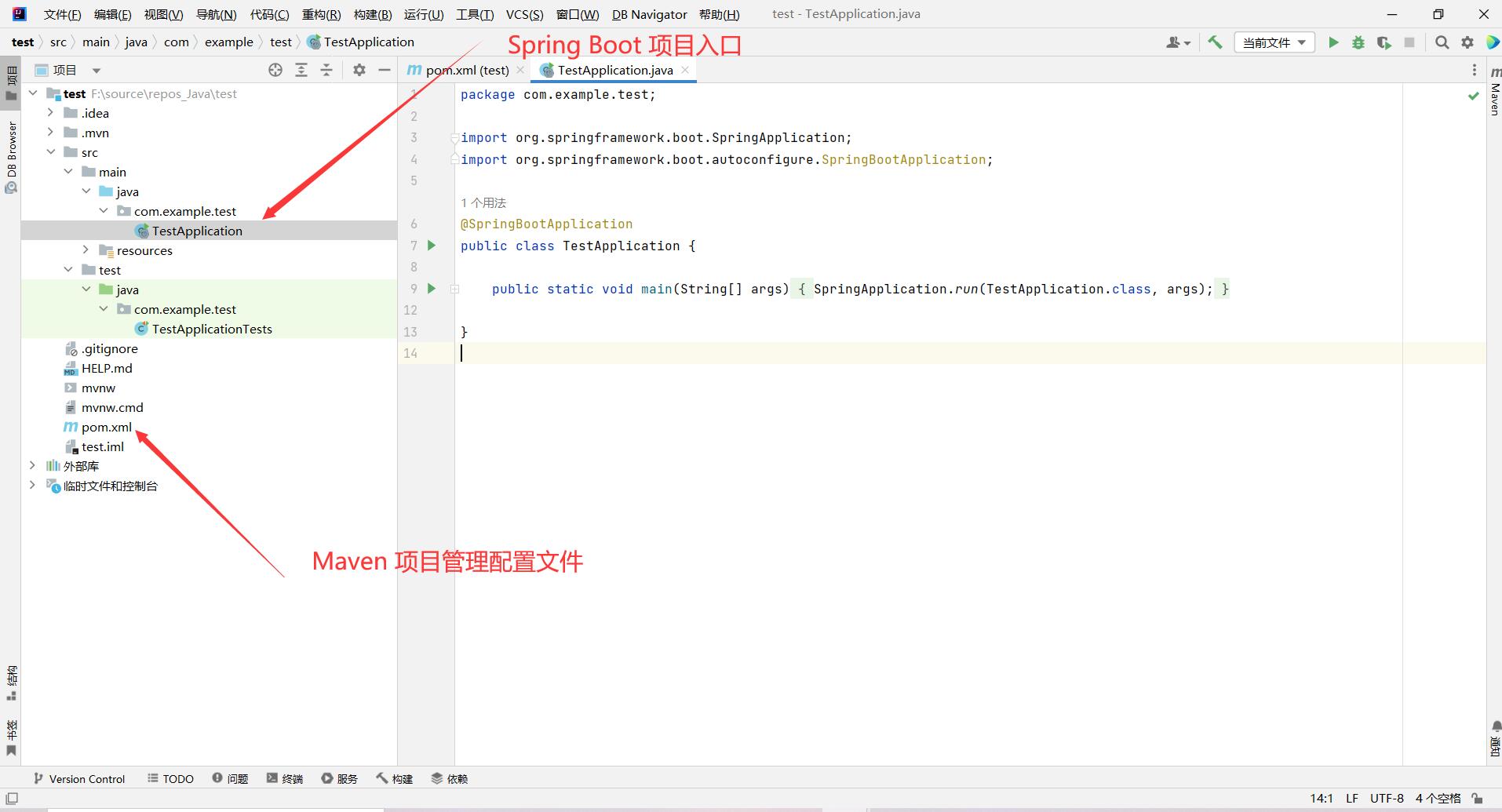Open IDE settings gear in main toolbar
Screen dimensions: 1502x812
click(x=1467, y=42)
